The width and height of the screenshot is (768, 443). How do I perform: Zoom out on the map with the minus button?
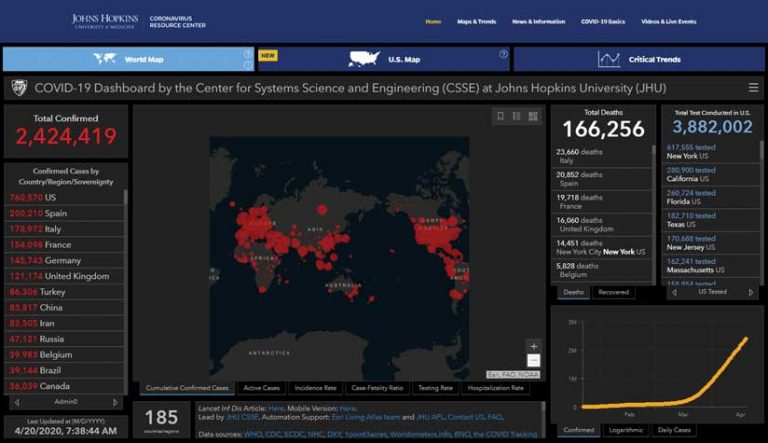pos(533,361)
